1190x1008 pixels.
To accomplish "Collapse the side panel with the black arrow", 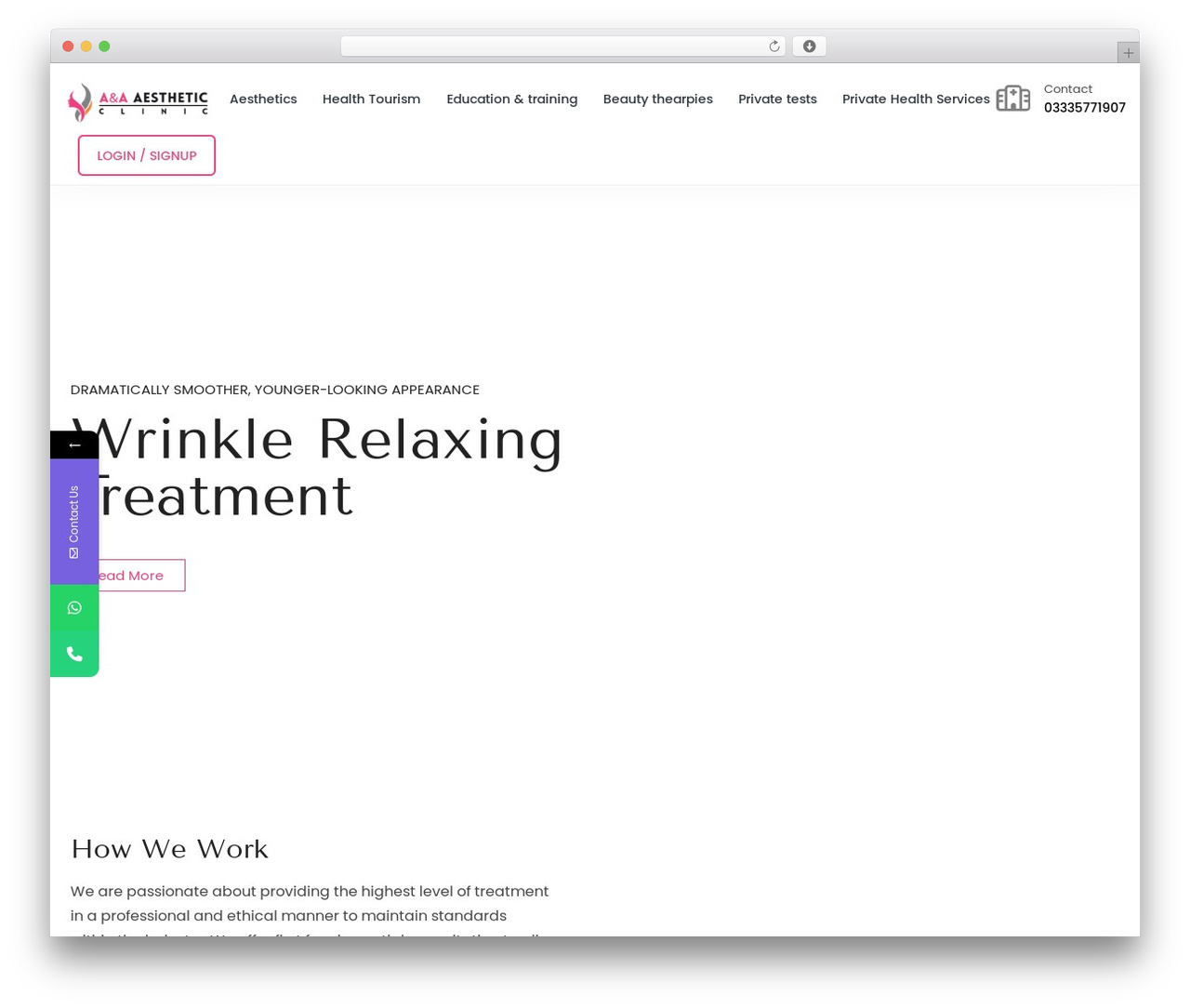I will [x=74, y=444].
